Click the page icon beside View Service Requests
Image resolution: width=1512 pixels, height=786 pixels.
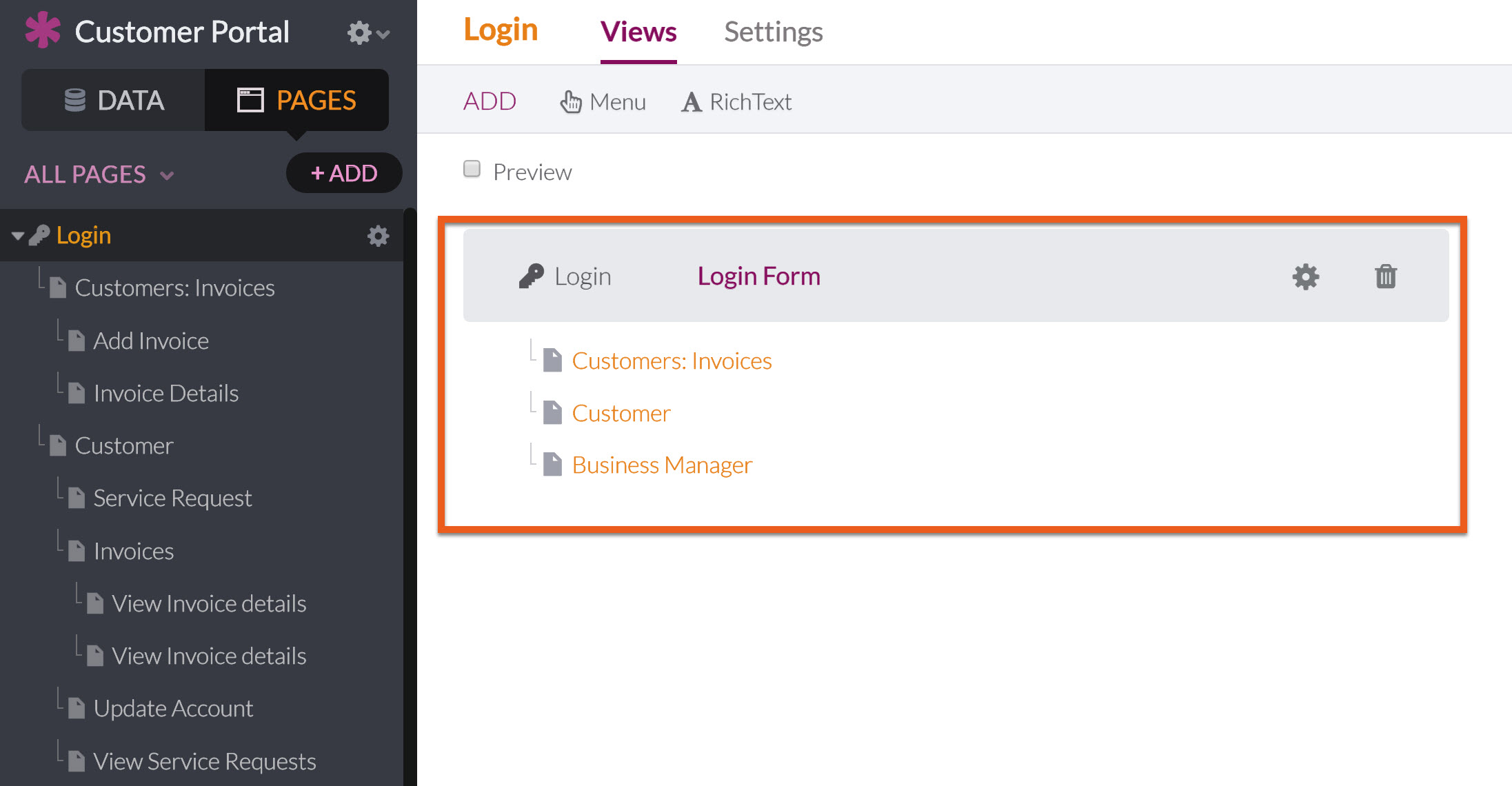pos(77,761)
